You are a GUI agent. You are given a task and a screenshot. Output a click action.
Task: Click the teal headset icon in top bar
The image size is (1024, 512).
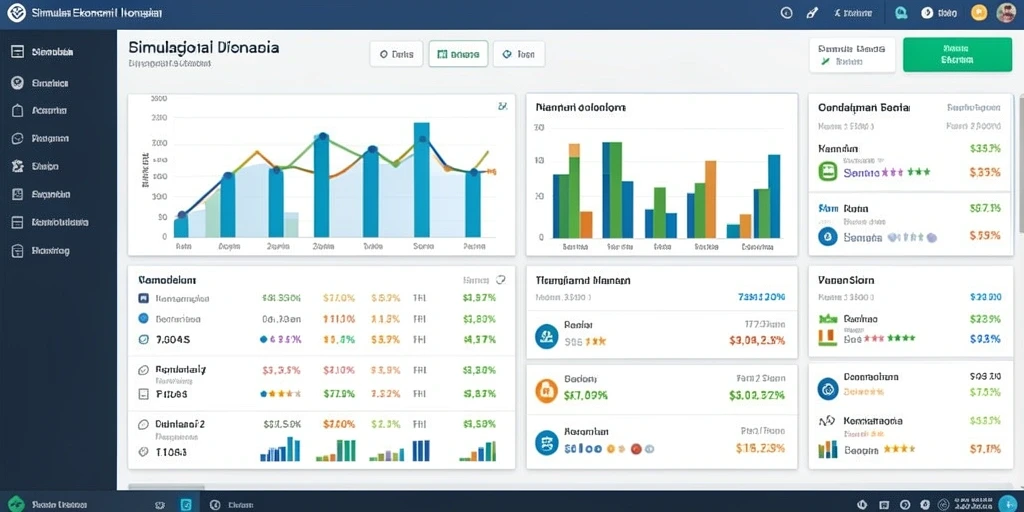[x=901, y=12]
